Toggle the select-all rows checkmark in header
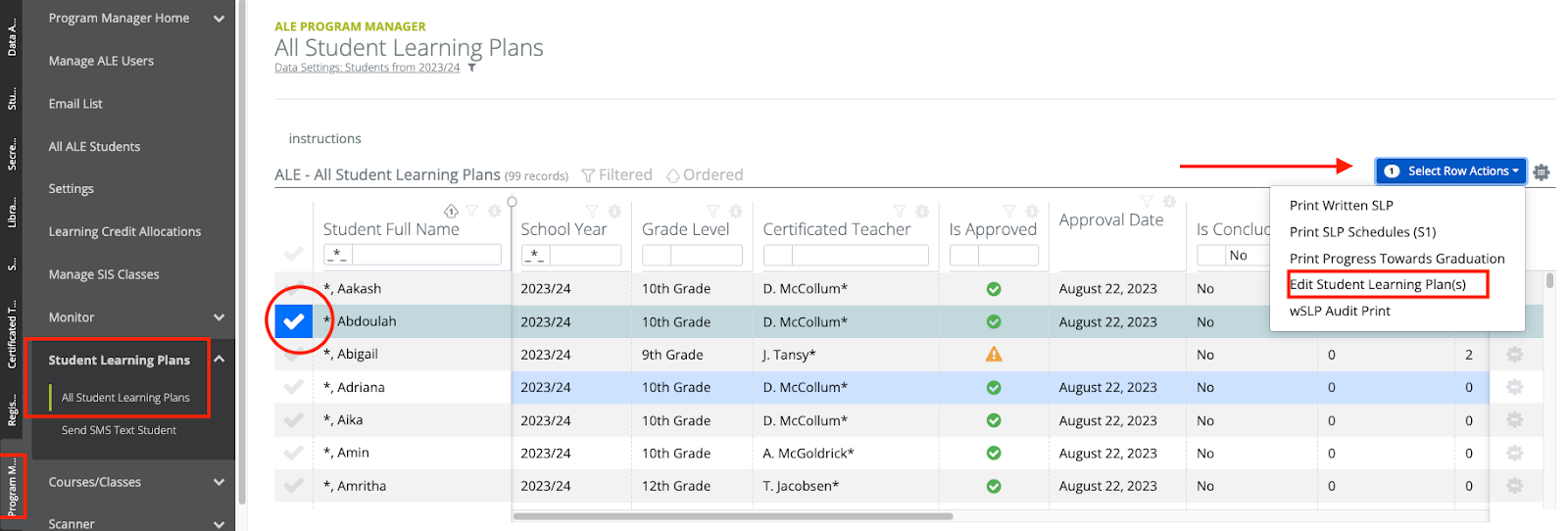Viewport: 1568px width, 531px height. click(x=293, y=255)
